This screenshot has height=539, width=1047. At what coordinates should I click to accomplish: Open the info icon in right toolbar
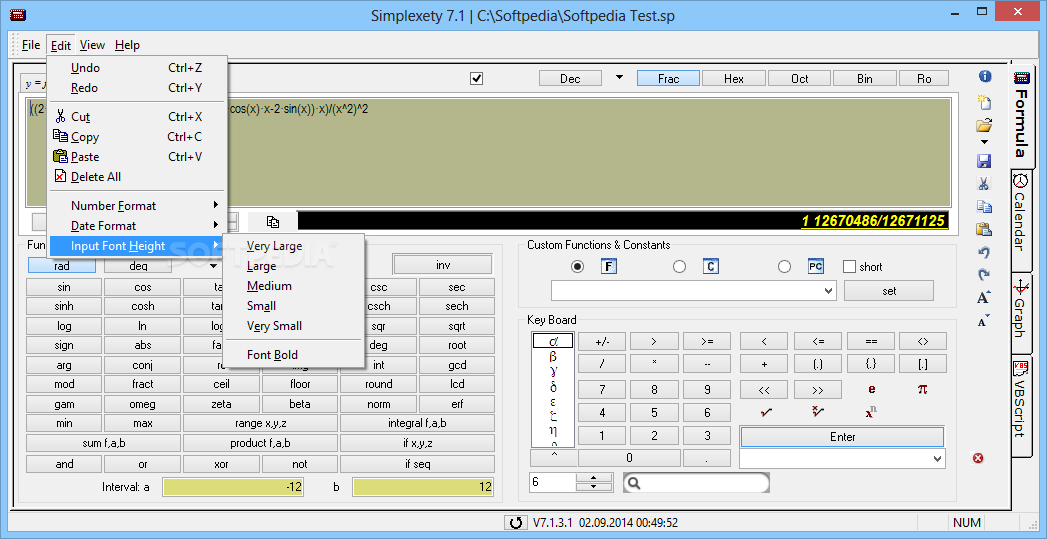pyautogui.click(x=984, y=77)
